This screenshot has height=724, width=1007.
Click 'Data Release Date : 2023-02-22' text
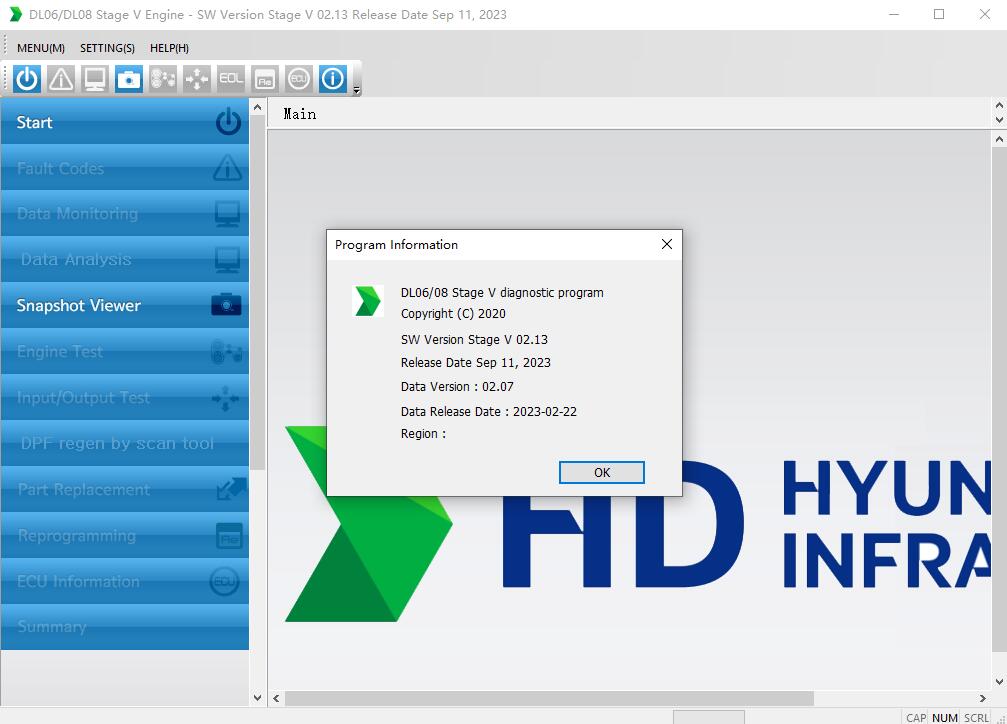coord(489,411)
